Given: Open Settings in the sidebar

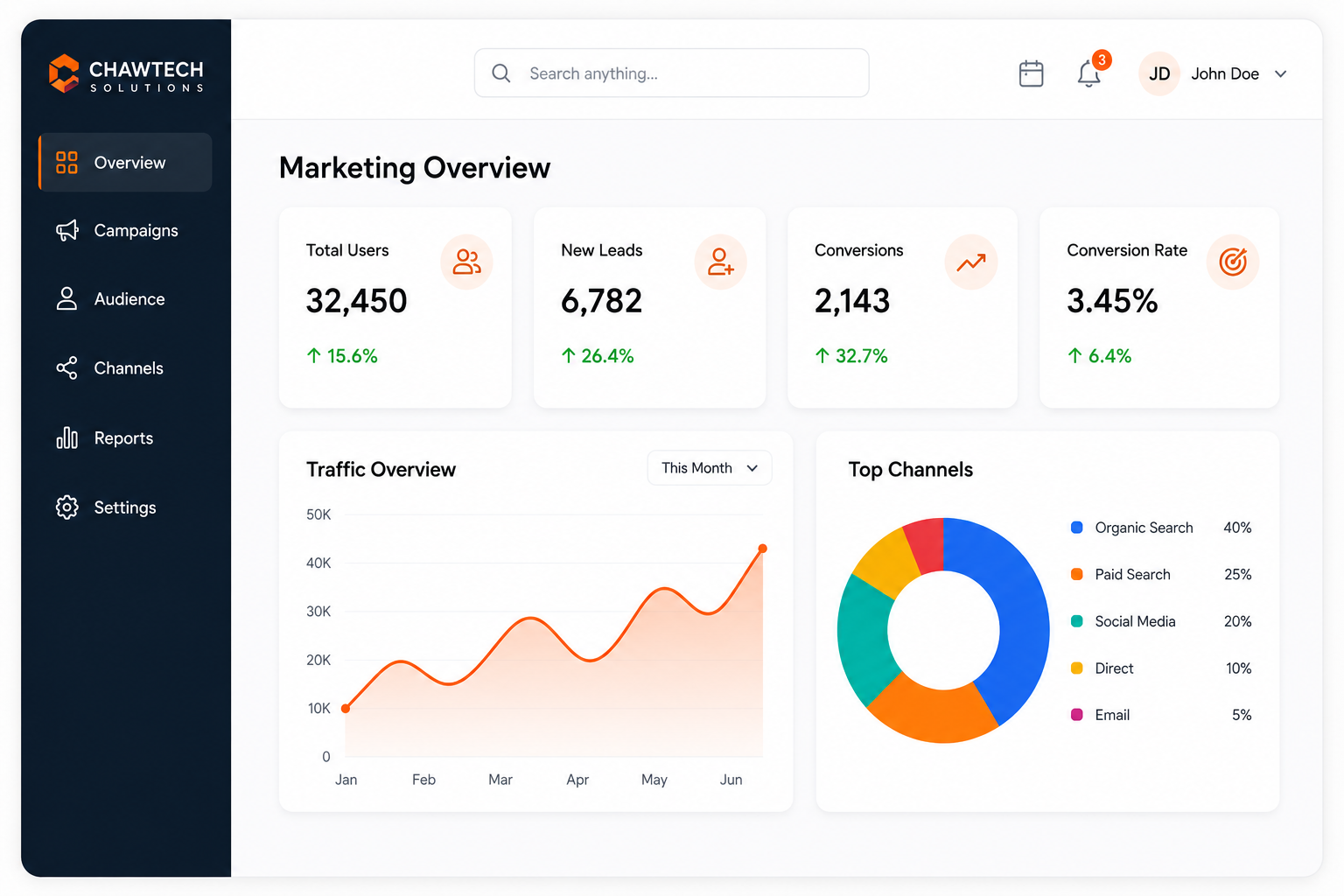Looking at the screenshot, I should click(x=125, y=507).
